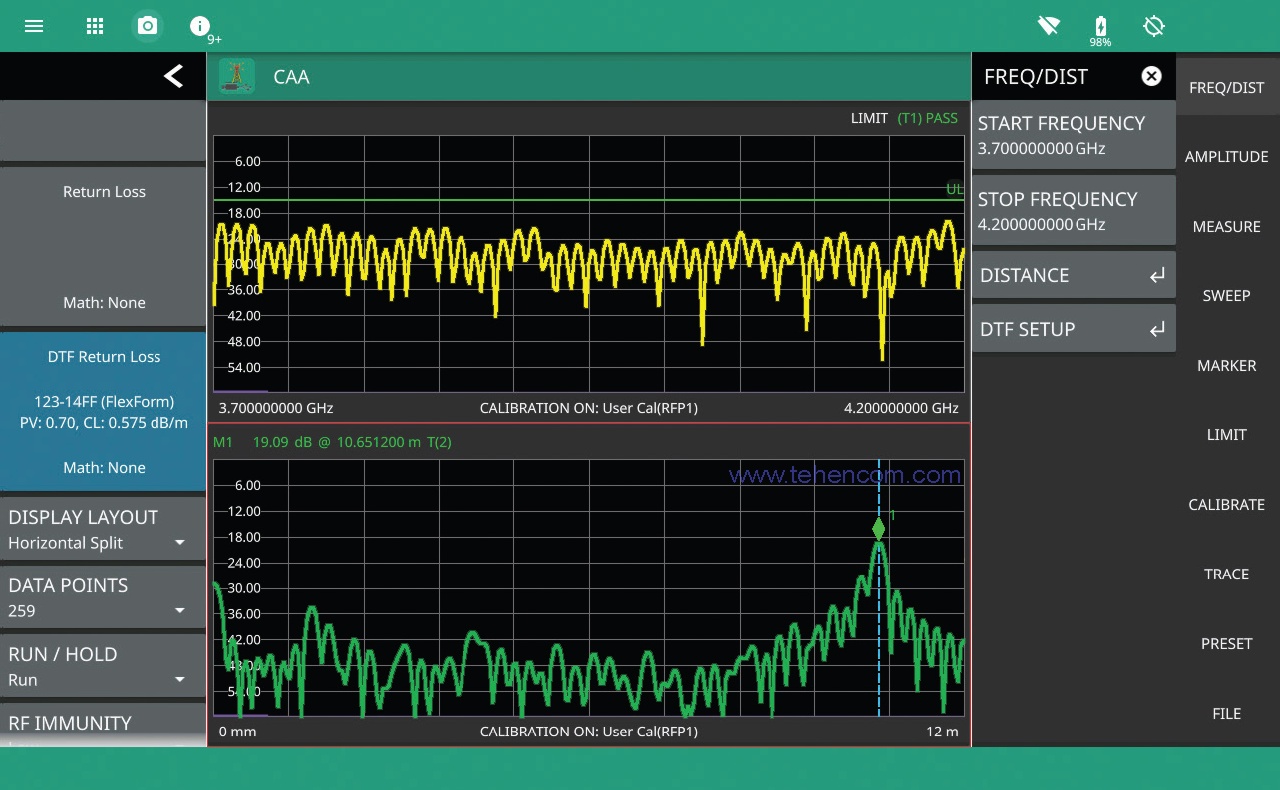The height and width of the screenshot is (790, 1280).
Task: Click lower graph CALIBRATION ON status text
Action: pos(589,732)
